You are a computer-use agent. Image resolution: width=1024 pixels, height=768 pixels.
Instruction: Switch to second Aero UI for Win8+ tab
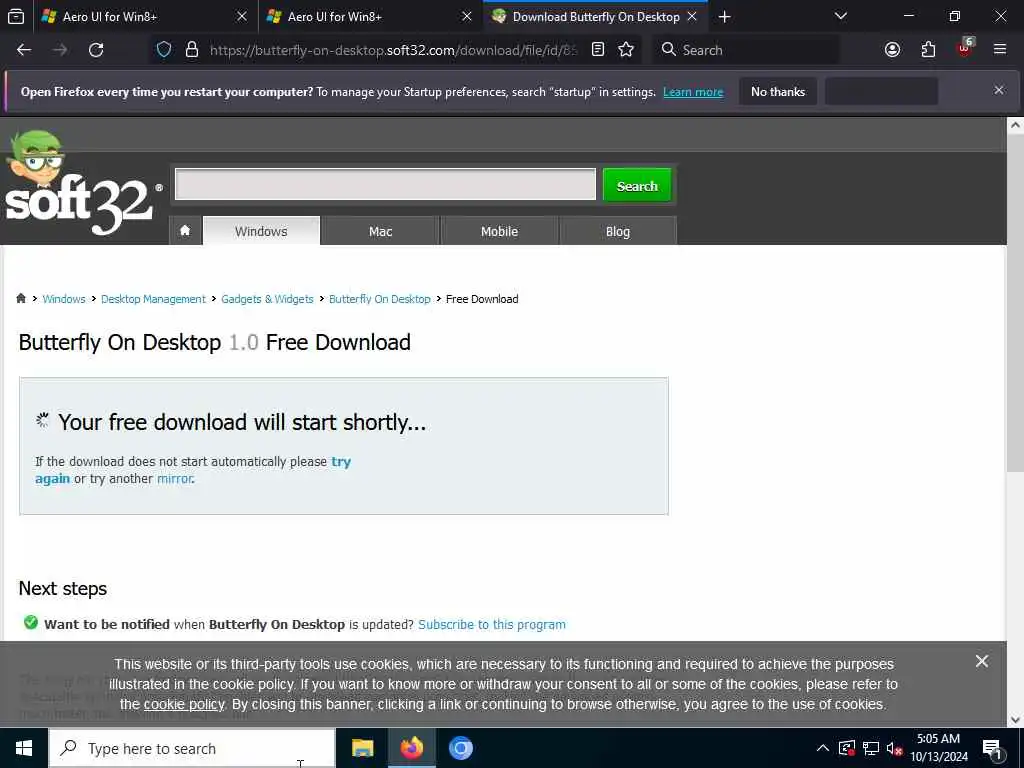tap(370, 17)
